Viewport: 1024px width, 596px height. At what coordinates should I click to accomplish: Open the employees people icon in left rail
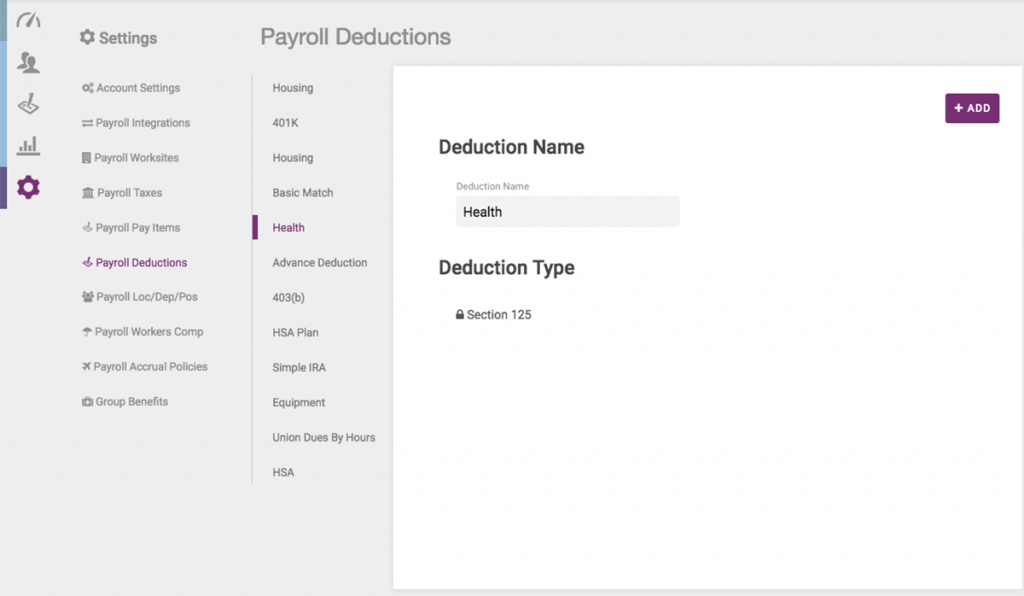coord(28,63)
